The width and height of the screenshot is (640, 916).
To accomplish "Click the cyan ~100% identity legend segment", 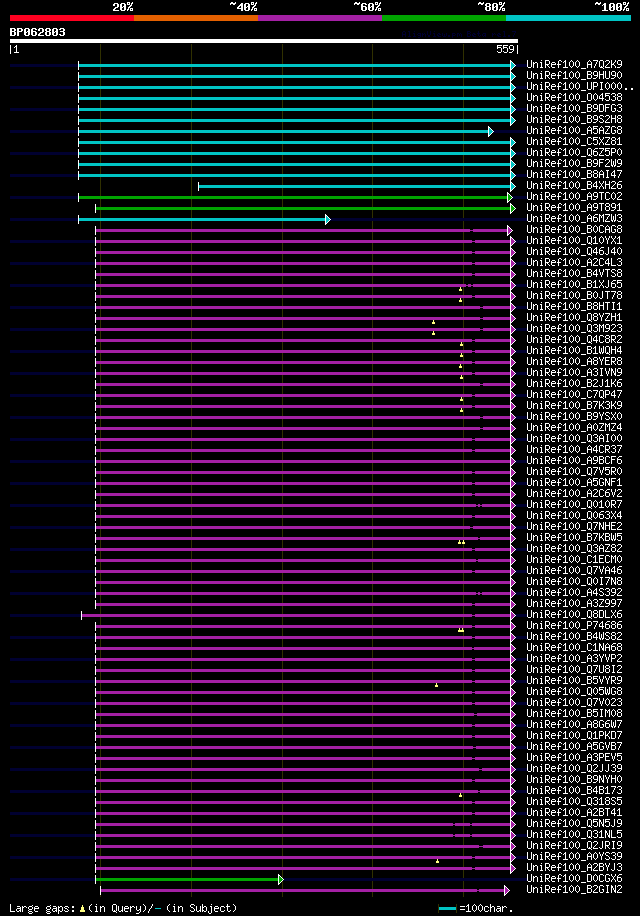I will click(568, 18).
